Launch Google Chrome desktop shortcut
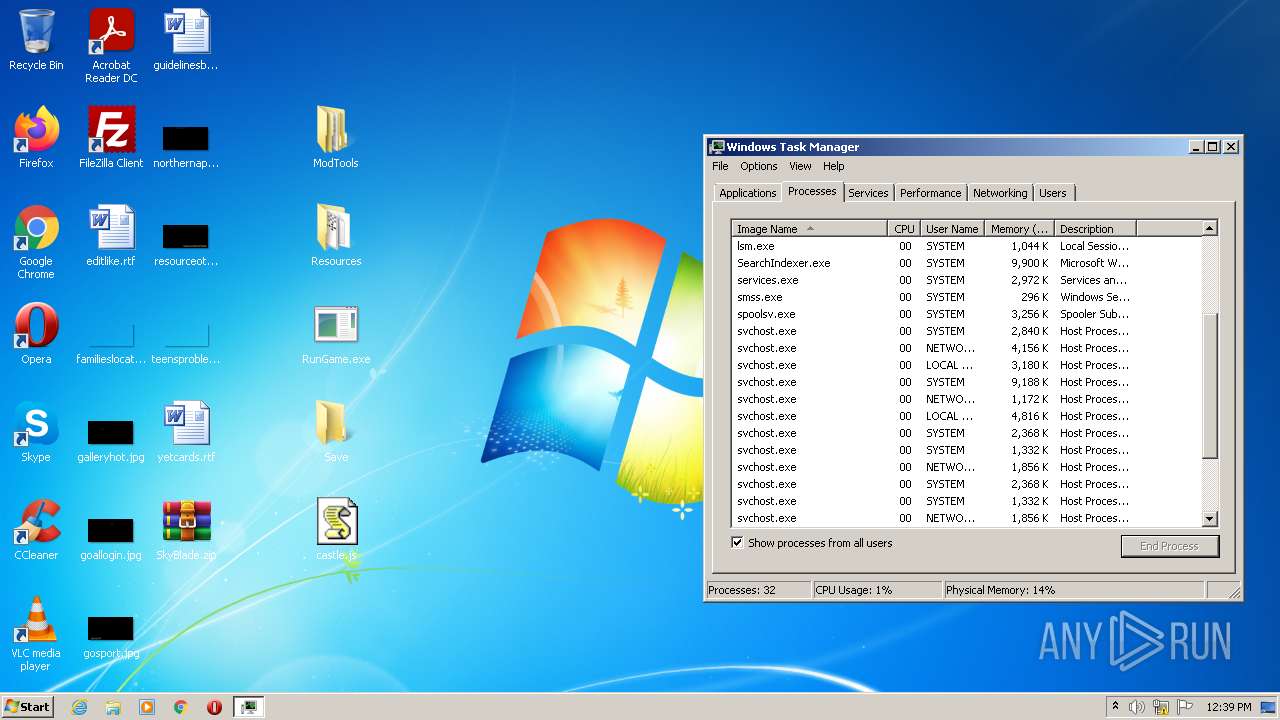This screenshot has height=720, width=1280. pos(36,242)
